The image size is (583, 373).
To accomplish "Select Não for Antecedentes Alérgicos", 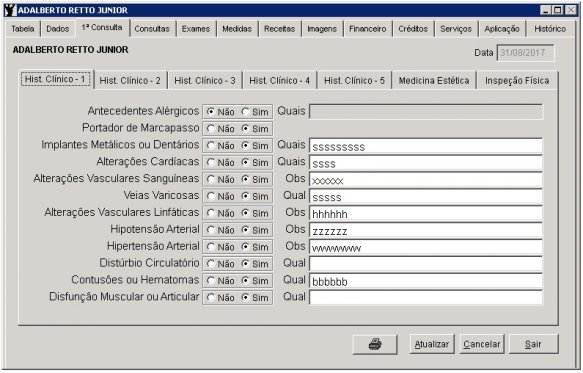I will [220, 112].
